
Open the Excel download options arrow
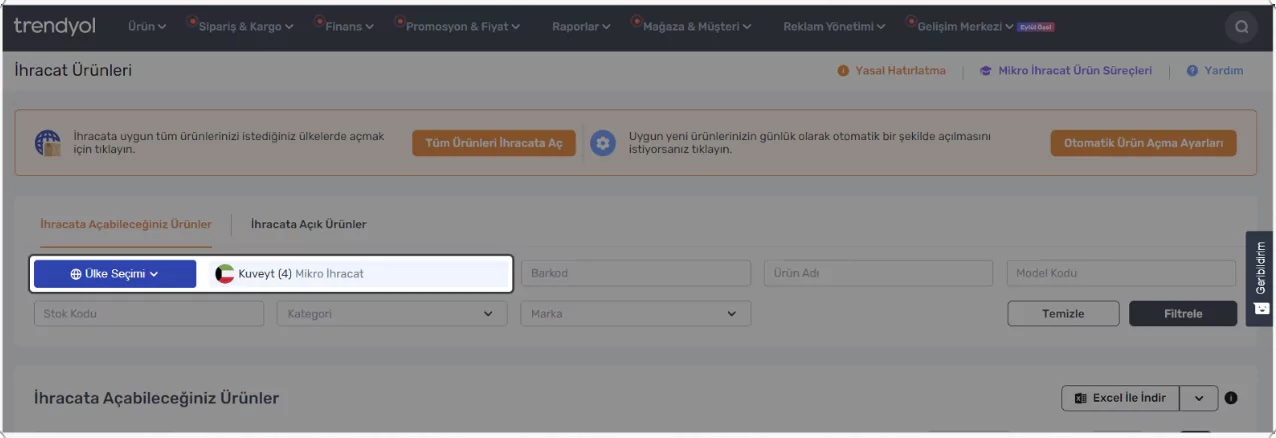click(1198, 398)
